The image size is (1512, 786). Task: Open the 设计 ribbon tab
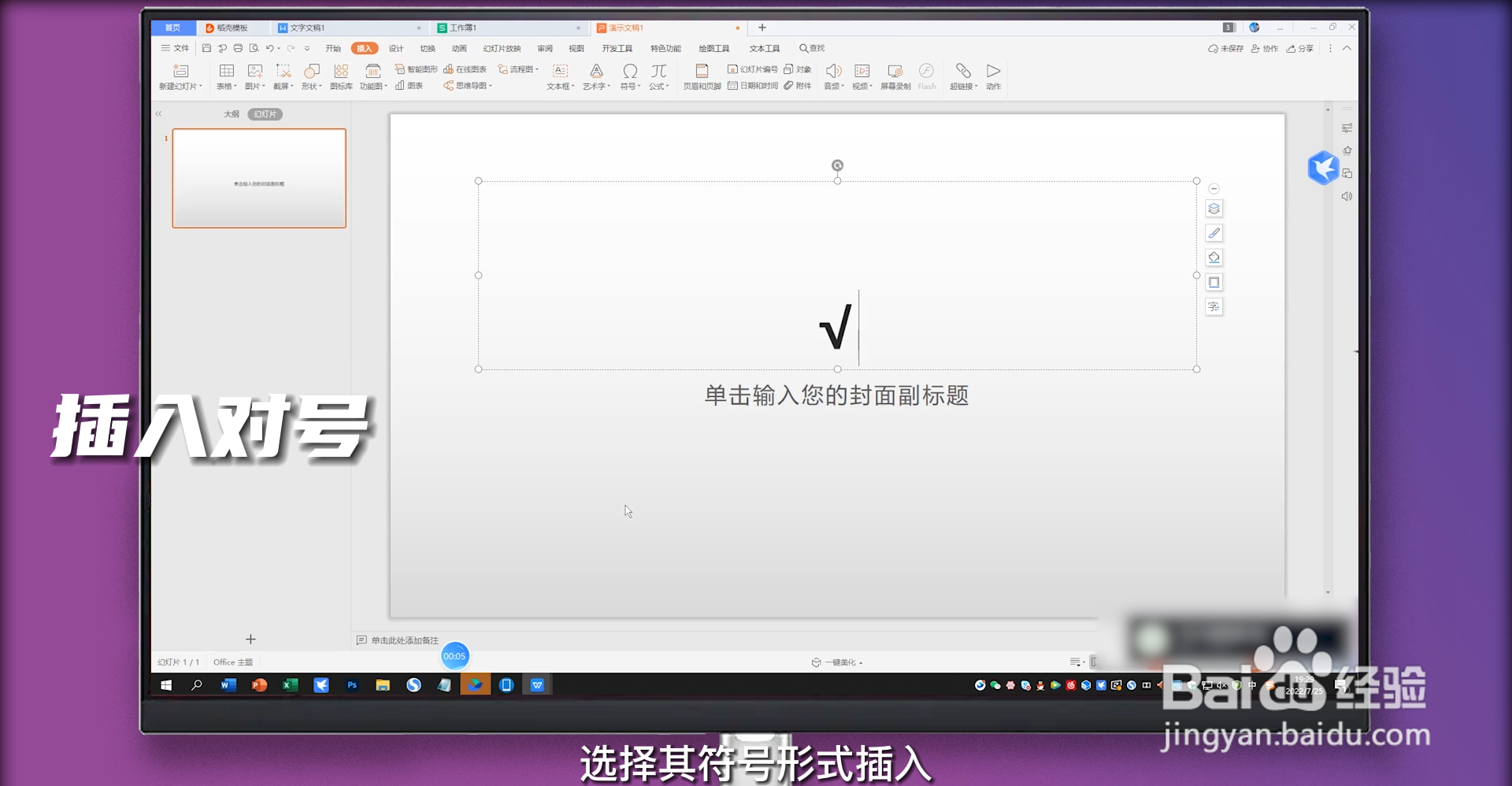395,48
